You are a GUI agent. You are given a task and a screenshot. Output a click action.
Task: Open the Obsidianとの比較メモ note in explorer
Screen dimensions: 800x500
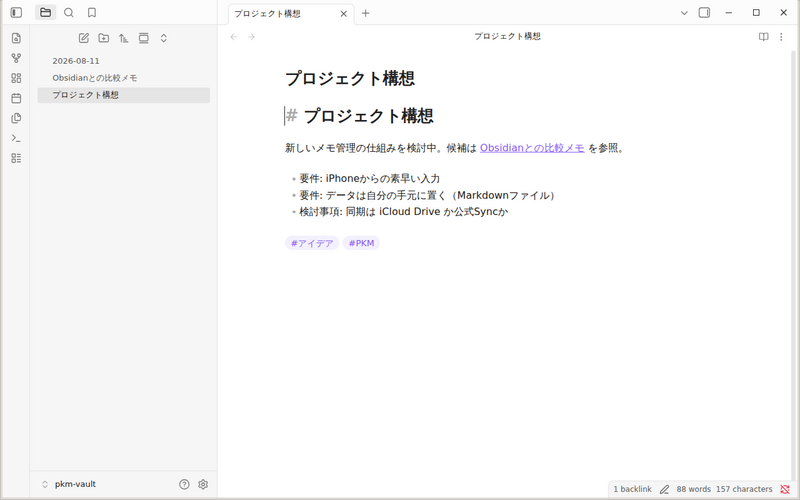click(123, 78)
